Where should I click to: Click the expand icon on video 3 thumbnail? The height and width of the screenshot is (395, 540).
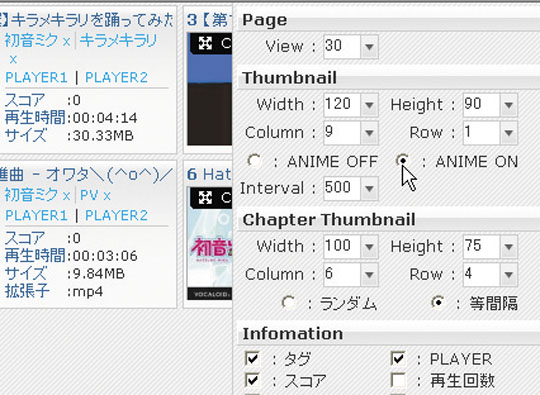(205, 43)
